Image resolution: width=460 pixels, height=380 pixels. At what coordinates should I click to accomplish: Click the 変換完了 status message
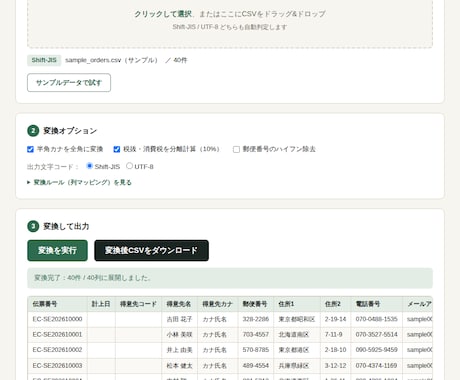click(x=230, y=278)
